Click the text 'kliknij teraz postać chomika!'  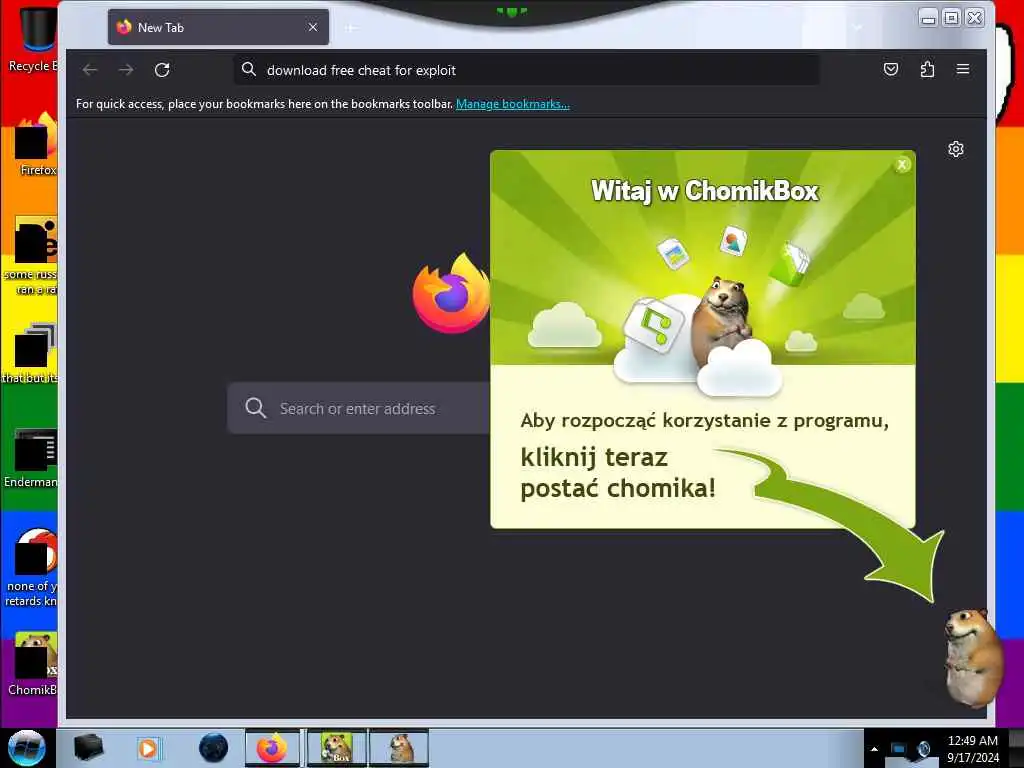618,473
